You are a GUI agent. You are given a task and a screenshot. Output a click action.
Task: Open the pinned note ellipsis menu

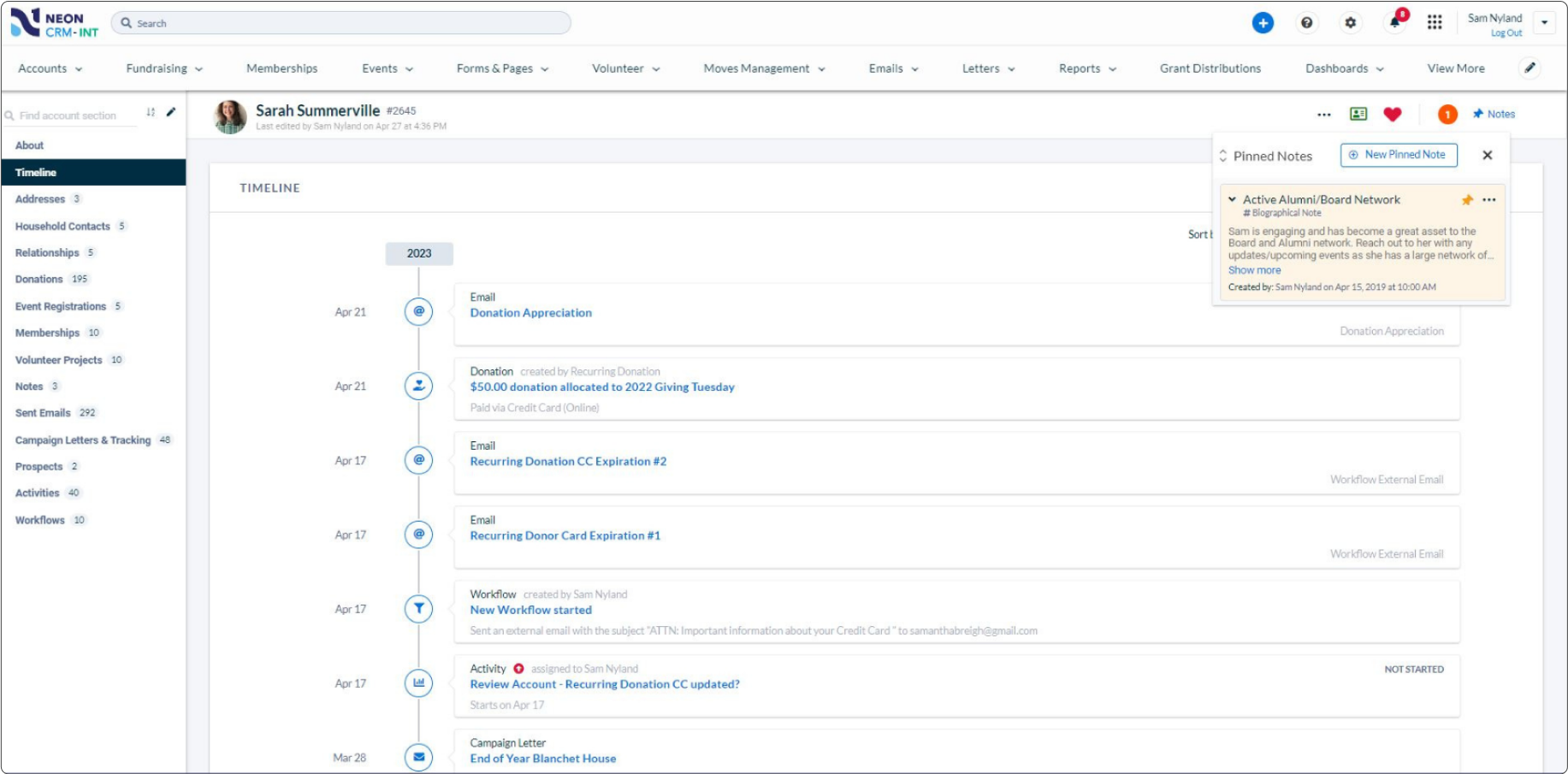pyautogui.click(x=1489, y=200)
